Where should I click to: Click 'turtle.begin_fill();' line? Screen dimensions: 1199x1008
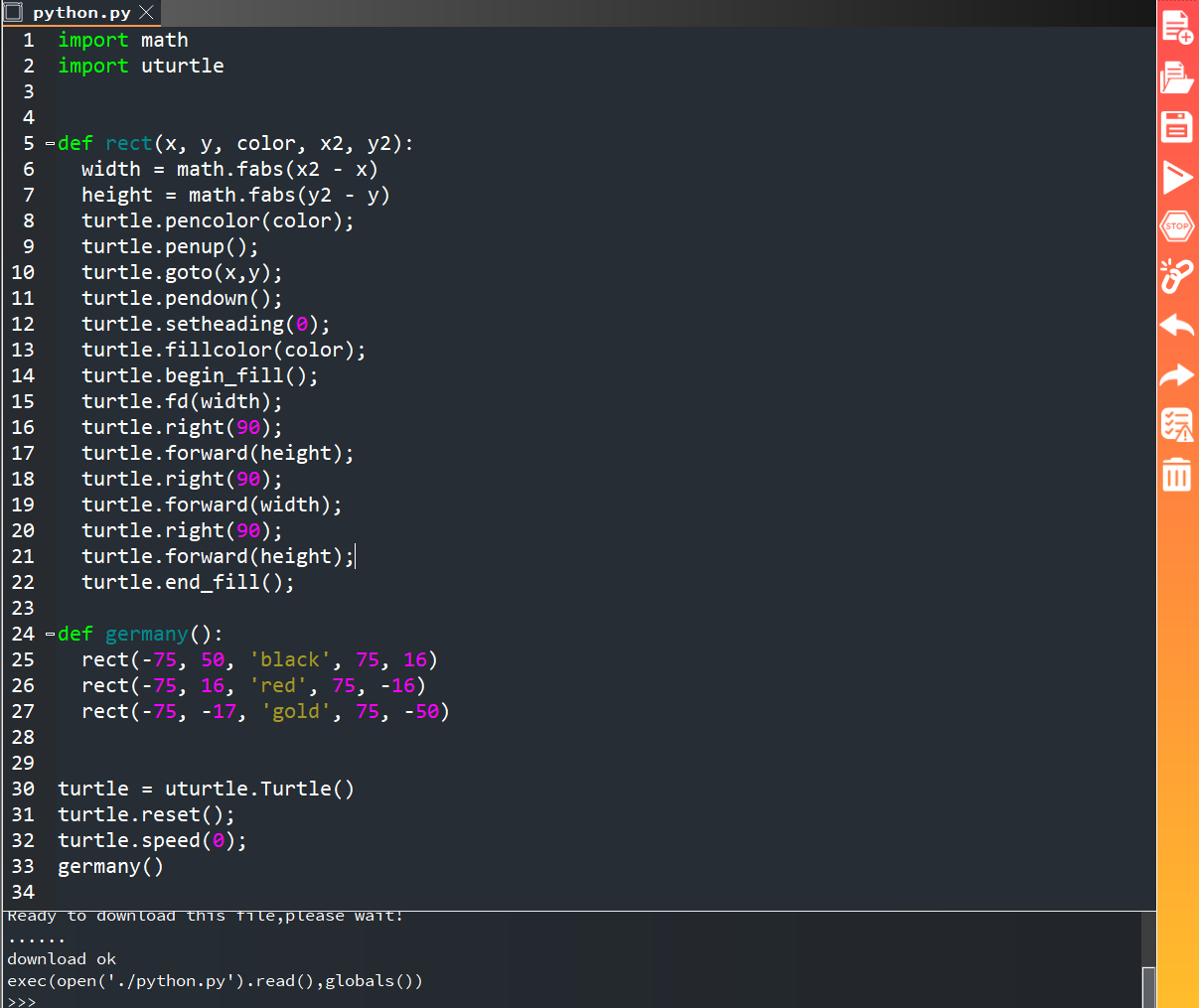(200, 376)
